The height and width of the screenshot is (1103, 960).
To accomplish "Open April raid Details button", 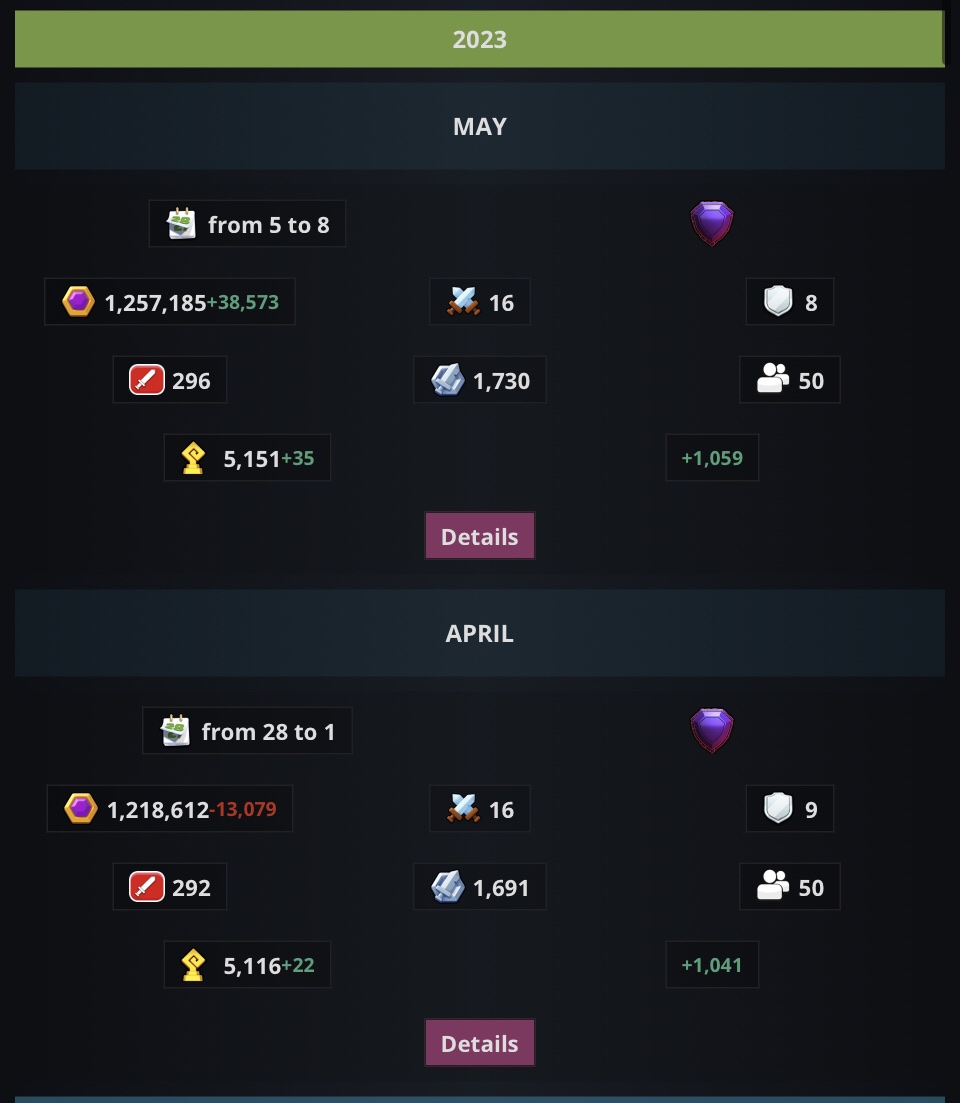I will point(480,1043).
